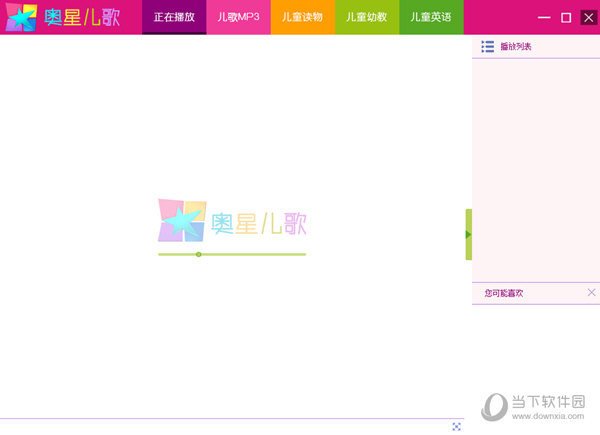Open the 正在播放 tab
Screen dimensions: 600x435
tap(174, 17)
